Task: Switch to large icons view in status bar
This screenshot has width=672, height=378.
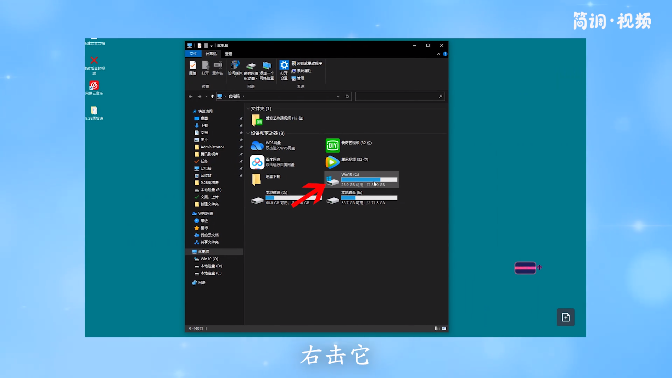Action: (x=444, y=328)
